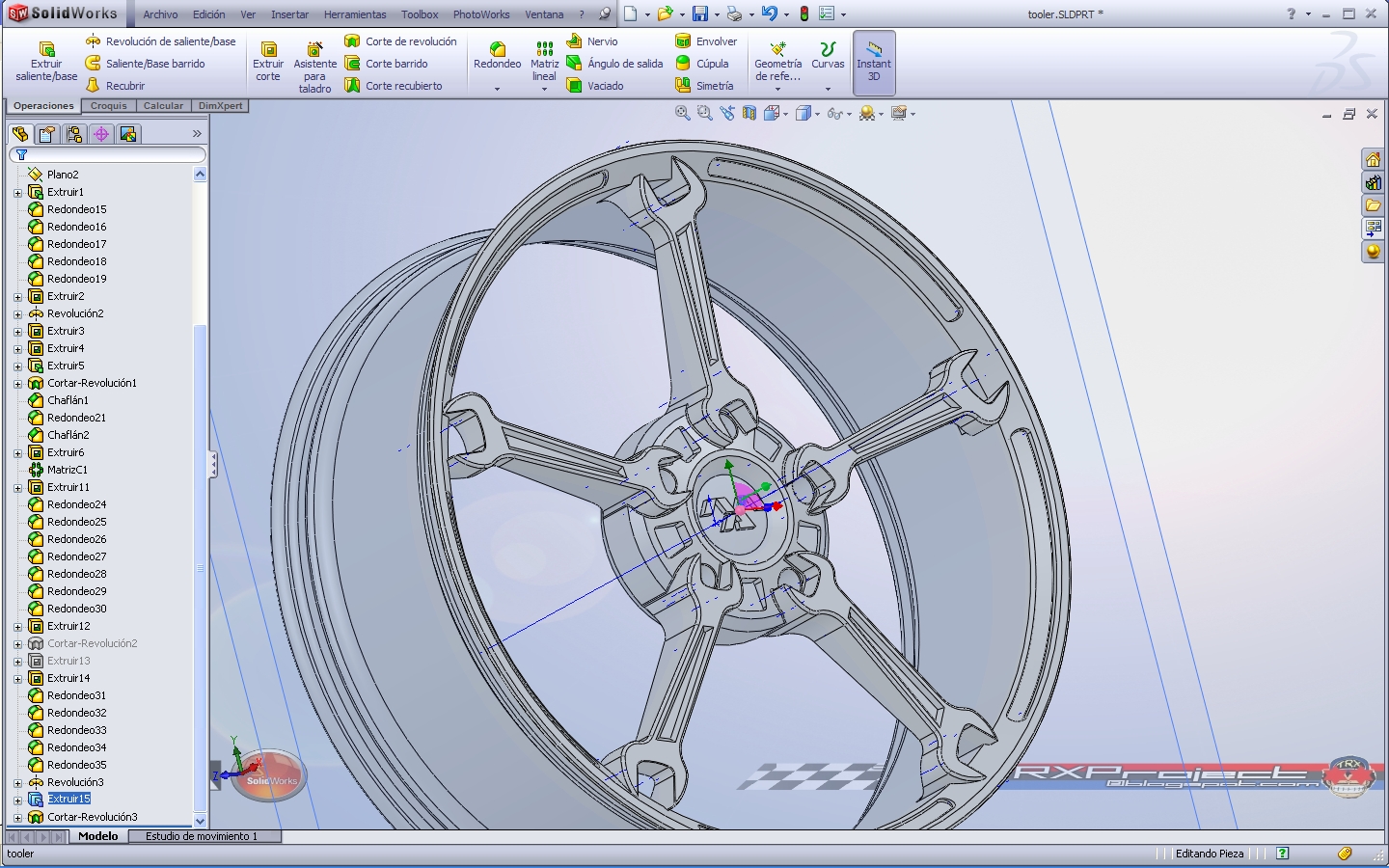
Task: Open the Herramientas menu
Action: click(355, 14)
